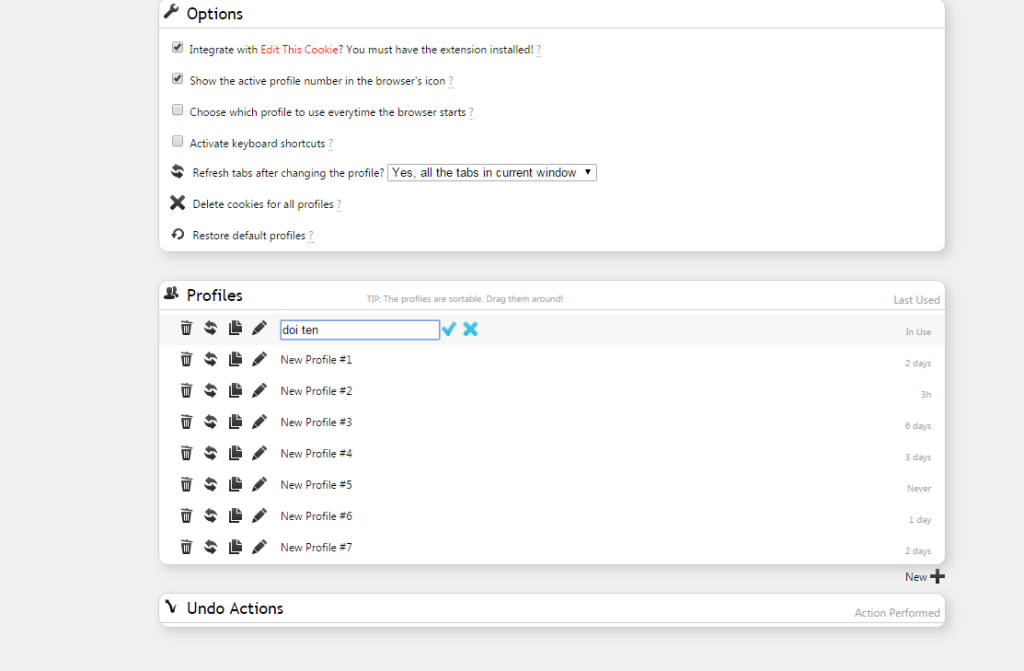
Task: Delete New Profile #1 using trash icon
Action: pyautogui.click(x=186, y=360)
